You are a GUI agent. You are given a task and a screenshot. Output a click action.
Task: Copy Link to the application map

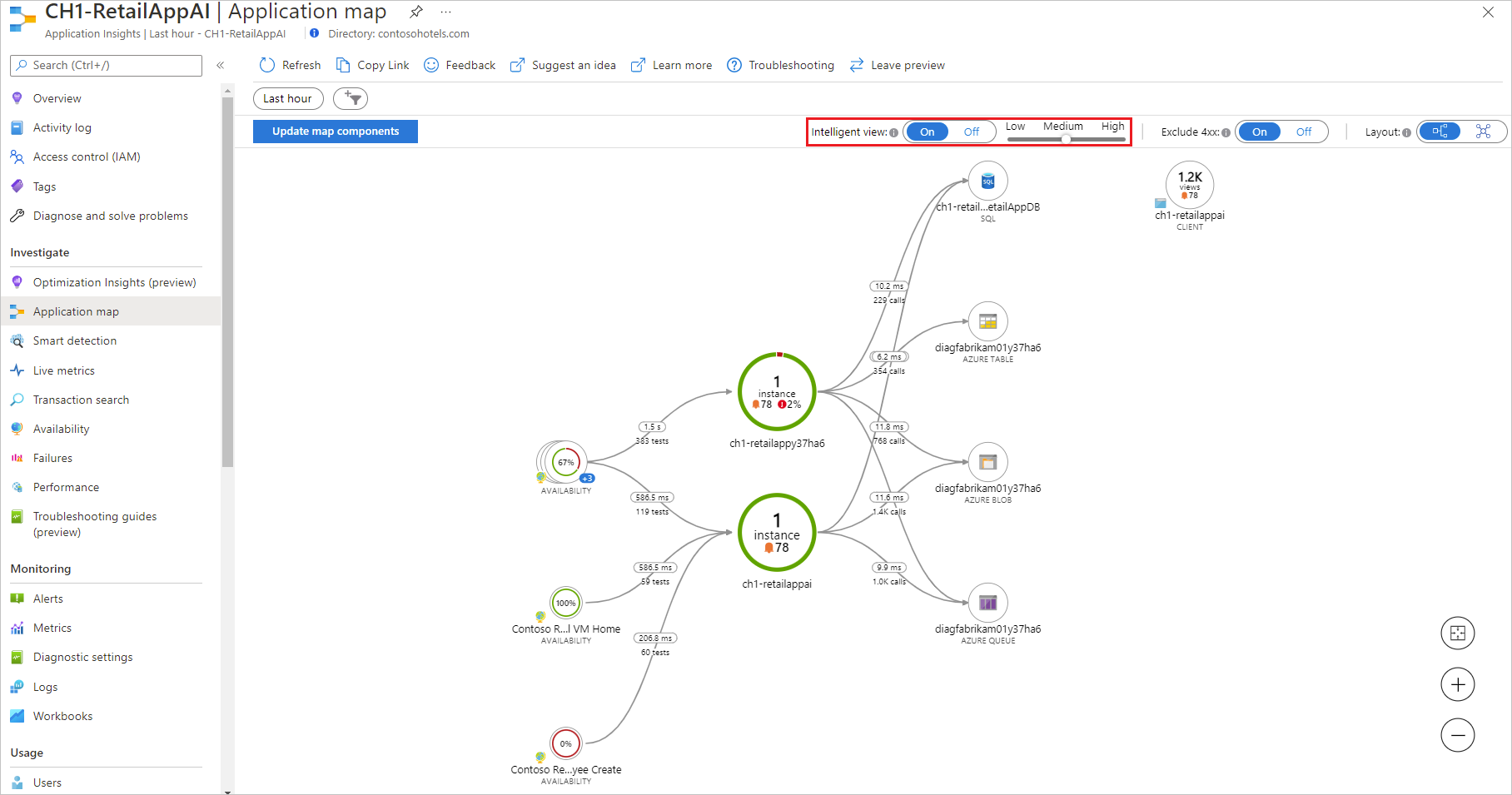point(372,65)
